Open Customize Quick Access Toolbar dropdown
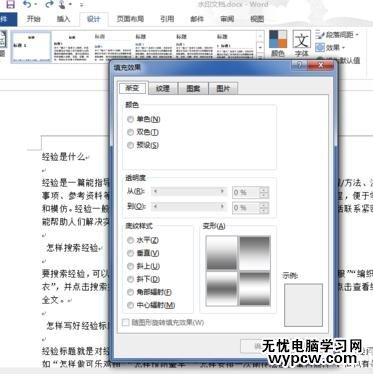The image size is (373, 374). 82,5
